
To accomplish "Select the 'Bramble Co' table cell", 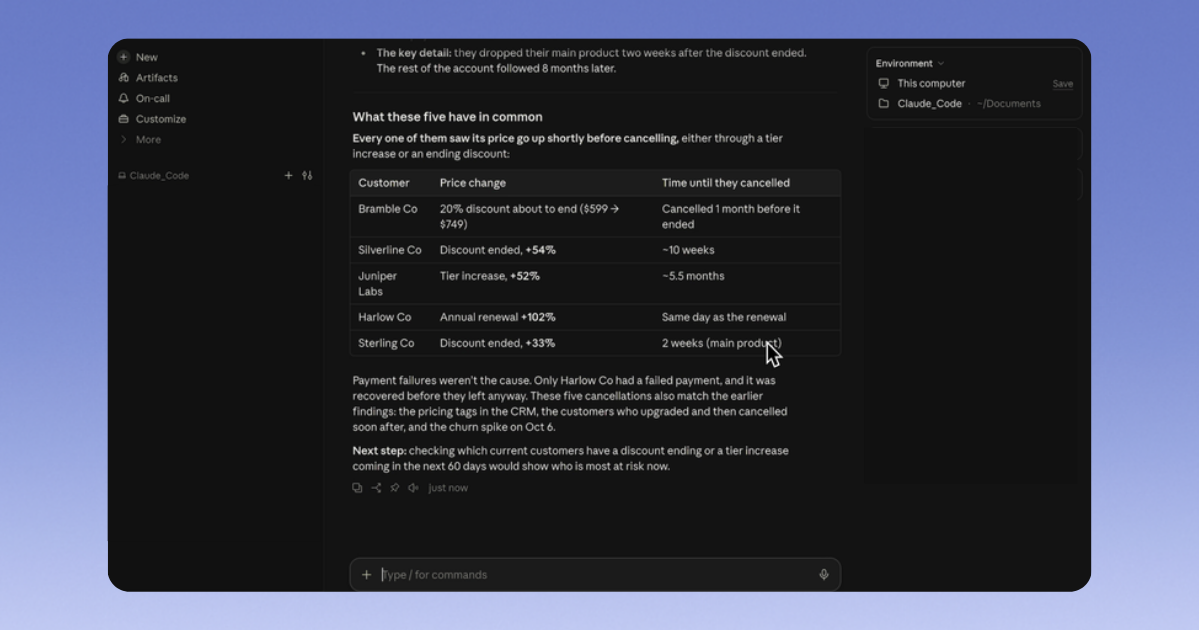I will (x=388, y=209).
